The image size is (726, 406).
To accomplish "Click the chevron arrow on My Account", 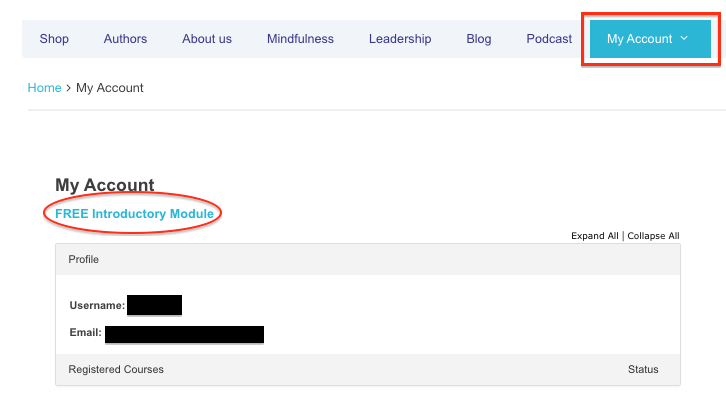I will point(684,38).
